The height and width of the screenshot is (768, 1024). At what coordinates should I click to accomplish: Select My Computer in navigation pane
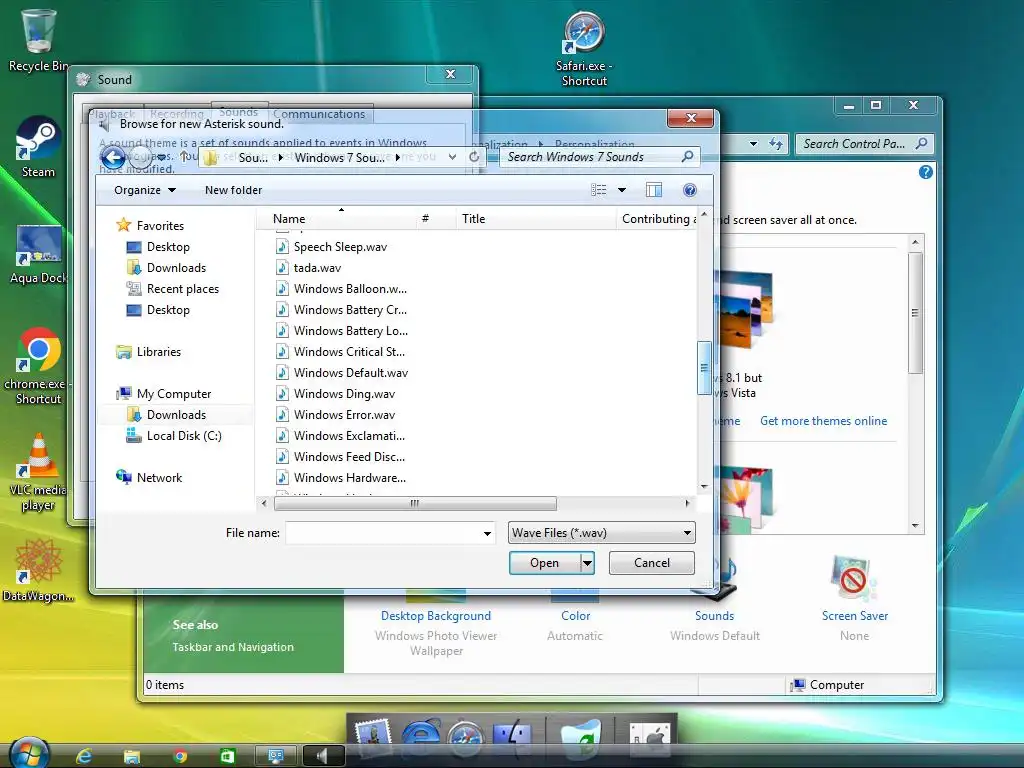pyautogui.click(x=174, y=394)
